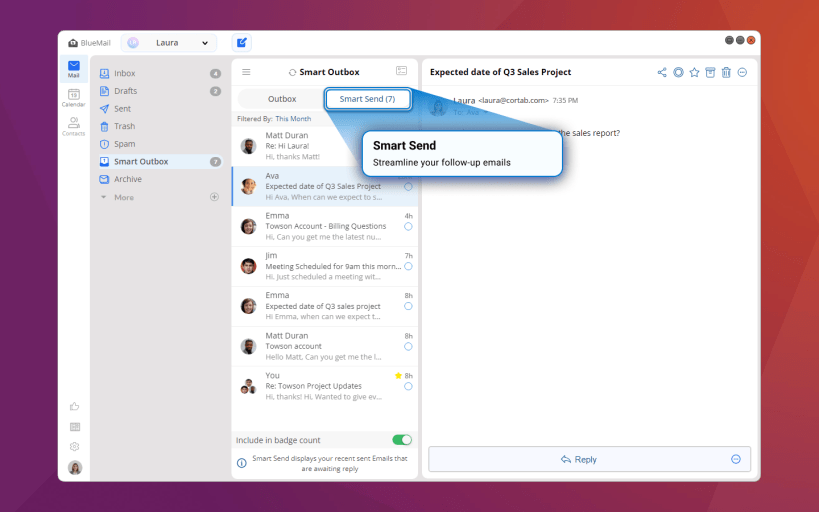The height and width of the screenshot is (512, 819).
Task: Click the BlueMail logo icon
Action: pos(73,43)
